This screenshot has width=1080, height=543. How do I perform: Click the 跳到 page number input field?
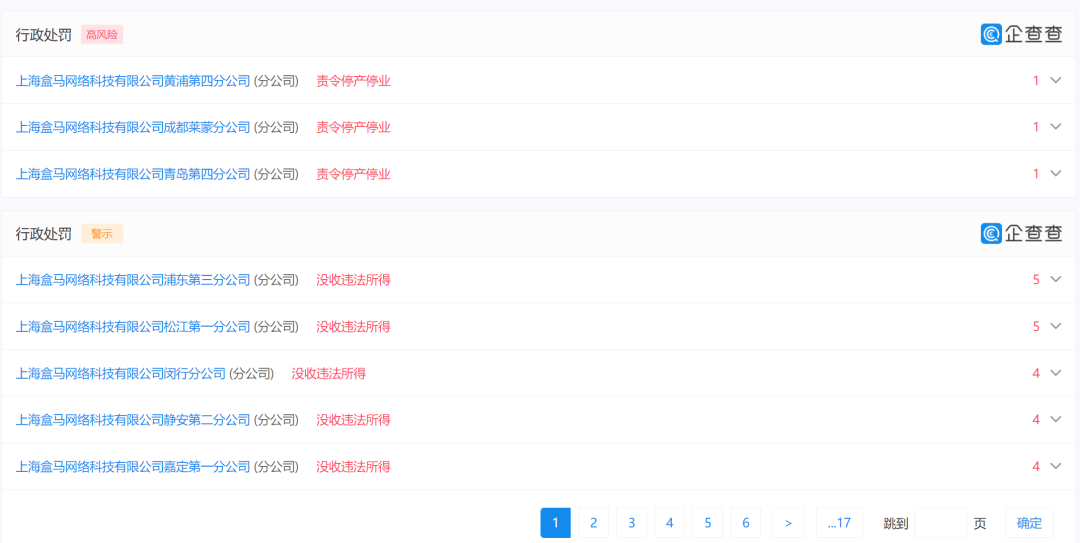(x=940, y=523)
